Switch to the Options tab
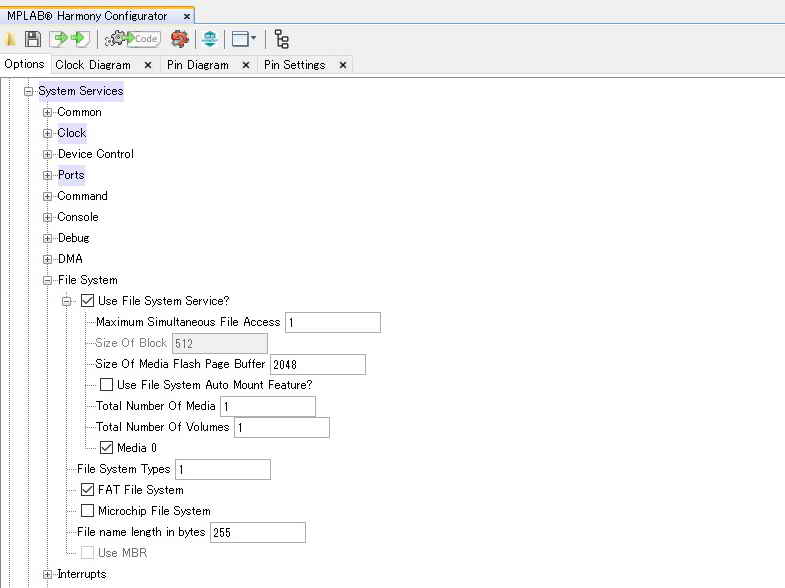785x588 pixels. (x=24, y=64)
